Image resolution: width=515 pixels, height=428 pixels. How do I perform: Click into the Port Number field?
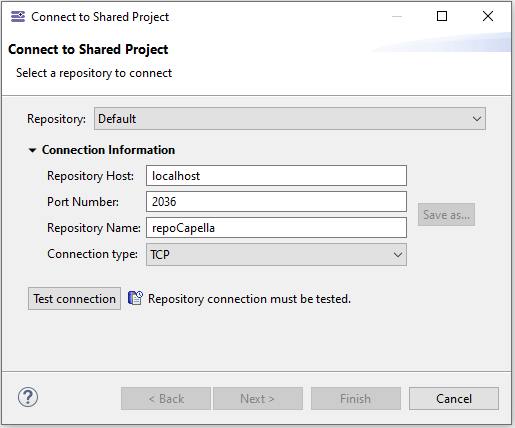pyautogui.click(x=276, y=202)
